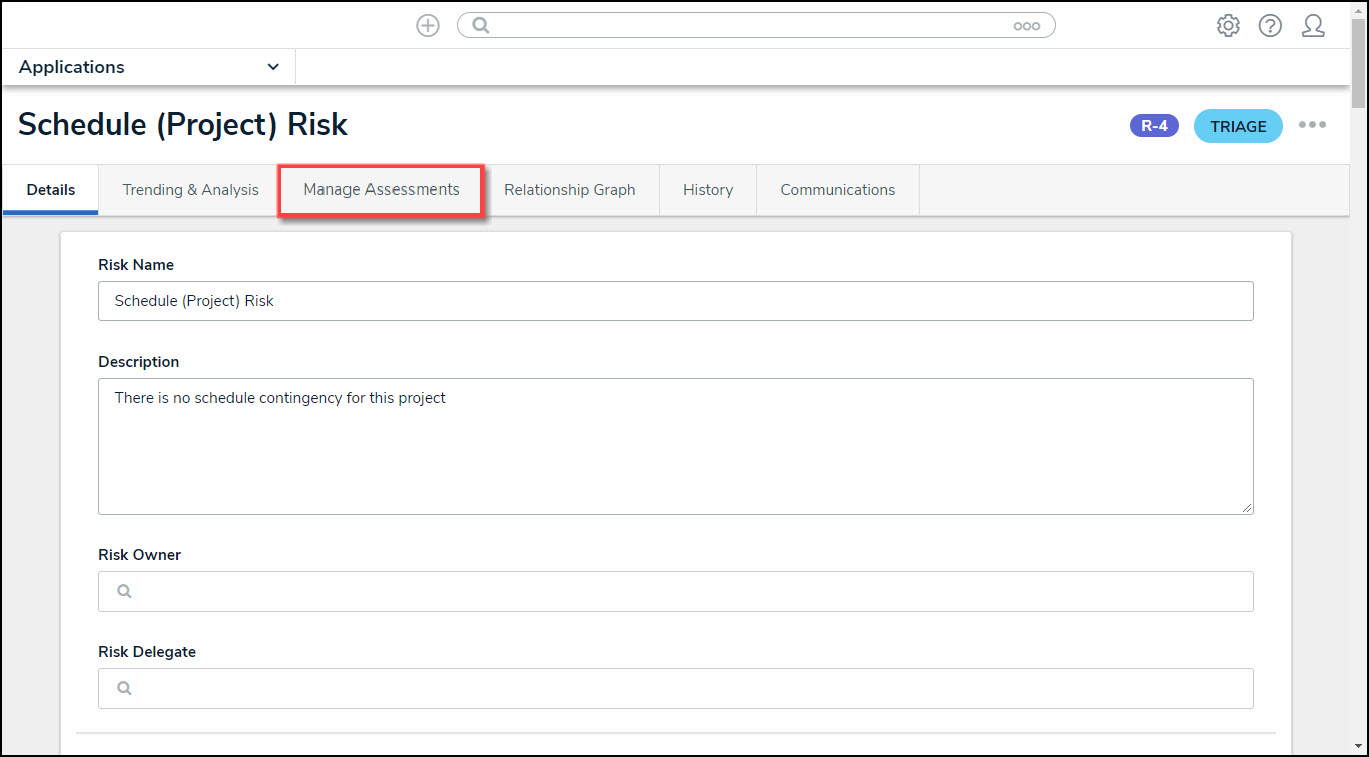Open the Trending & Analysis tab
The height and width of the screenshot is (757, 1369).
190,190
